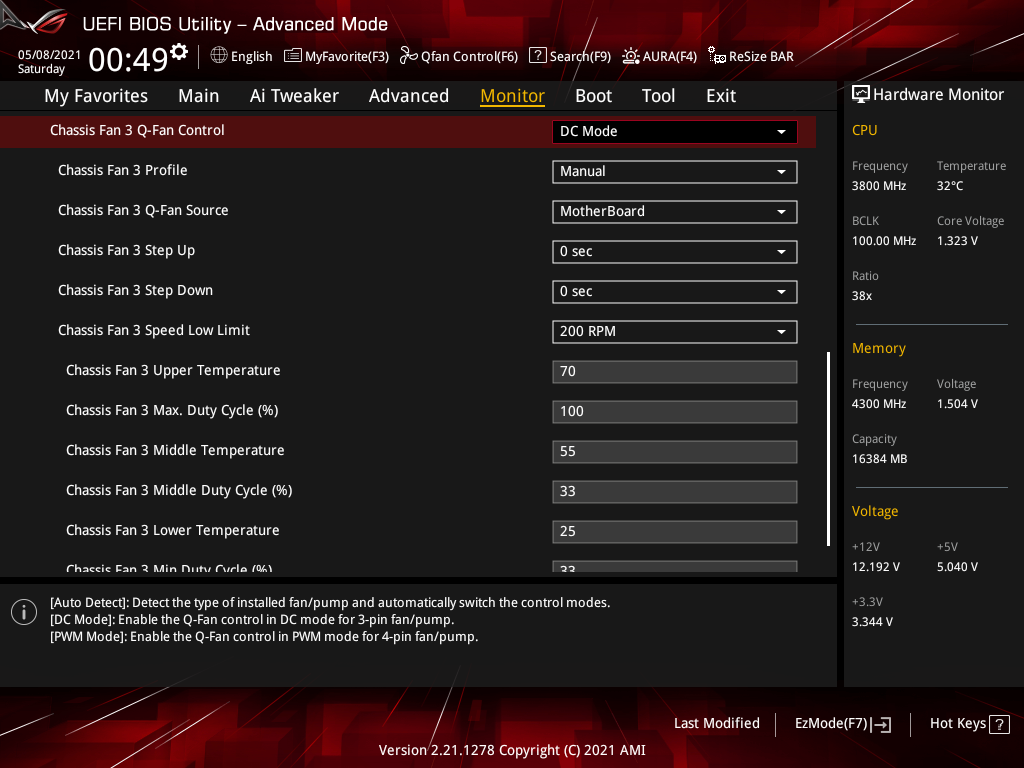Open the Hot Keys help
This screenshot has height=768, width=1024.
[x=969, y=724]
